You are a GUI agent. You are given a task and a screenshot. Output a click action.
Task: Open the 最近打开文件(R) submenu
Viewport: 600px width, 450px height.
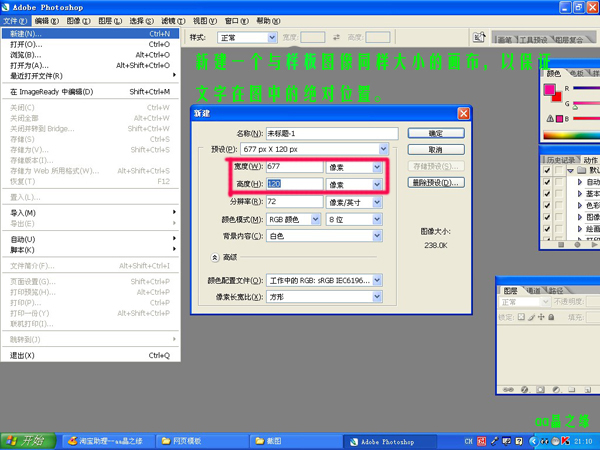tap(90, 76)
